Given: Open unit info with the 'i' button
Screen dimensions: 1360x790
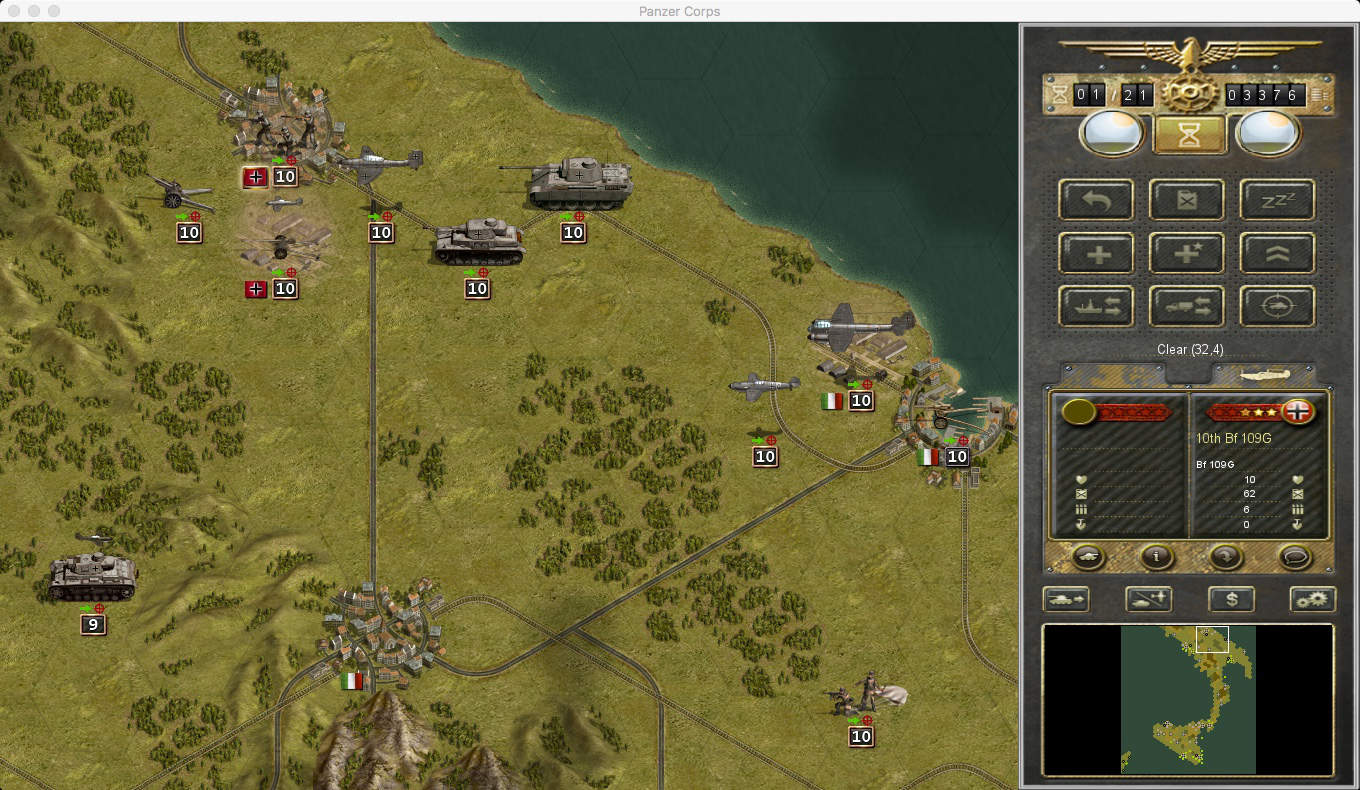Looking at the screenshot, I should pos(1157,557).
